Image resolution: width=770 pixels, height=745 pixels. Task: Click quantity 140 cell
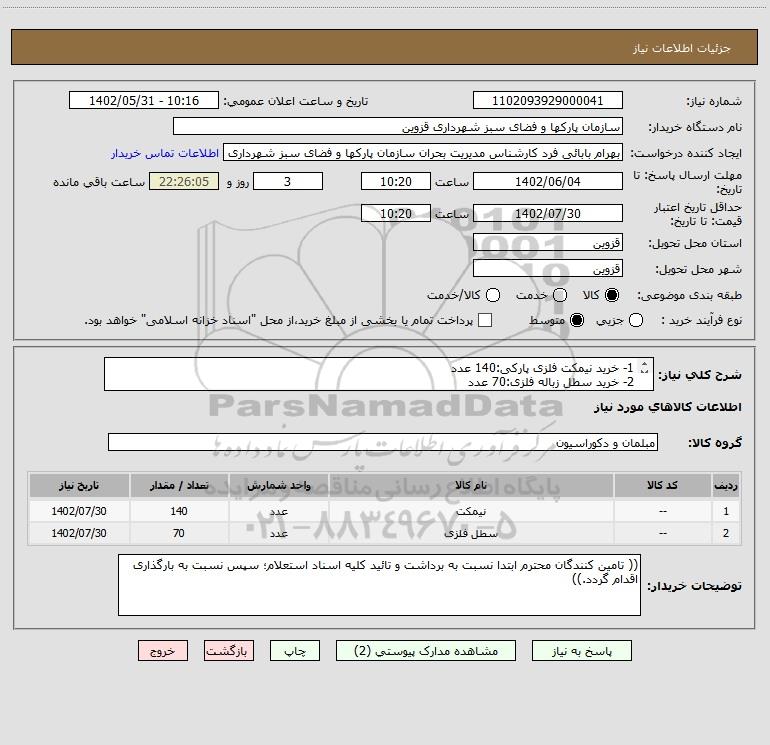(x=179, y=511)
